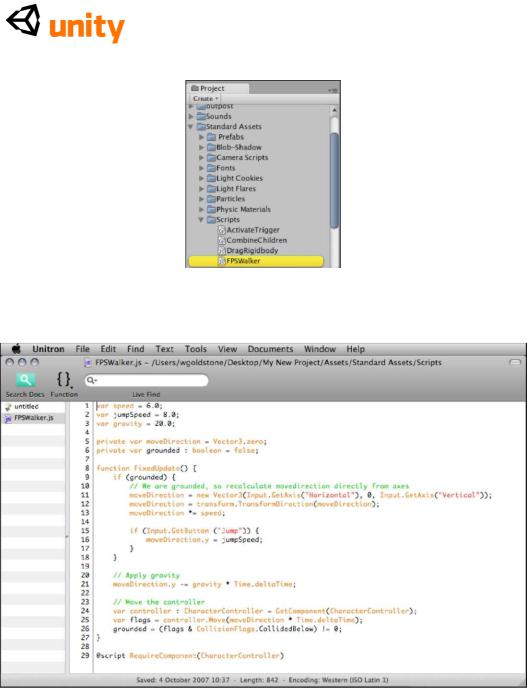Image resolution: width=527 pixels, height=688 pixels.
Task: Click the Light Flares folder icon
Action: click(212, 189)
